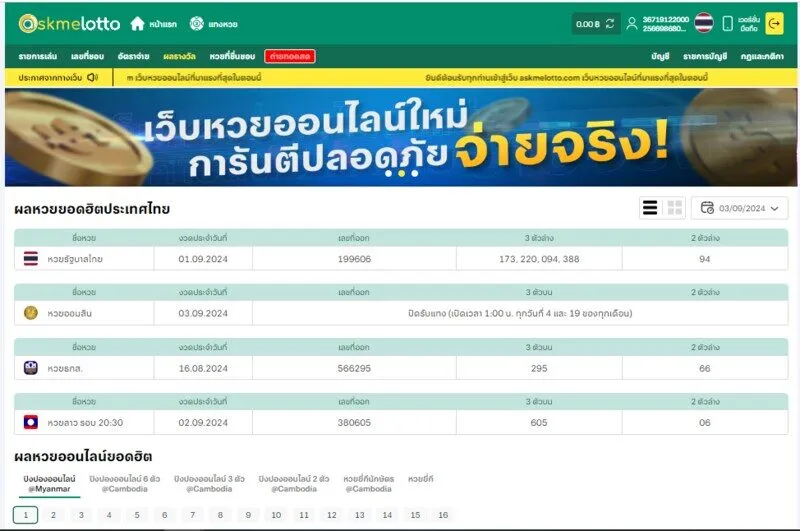
Task: Click the หวยออมสิน name
Action: [69, 313]
